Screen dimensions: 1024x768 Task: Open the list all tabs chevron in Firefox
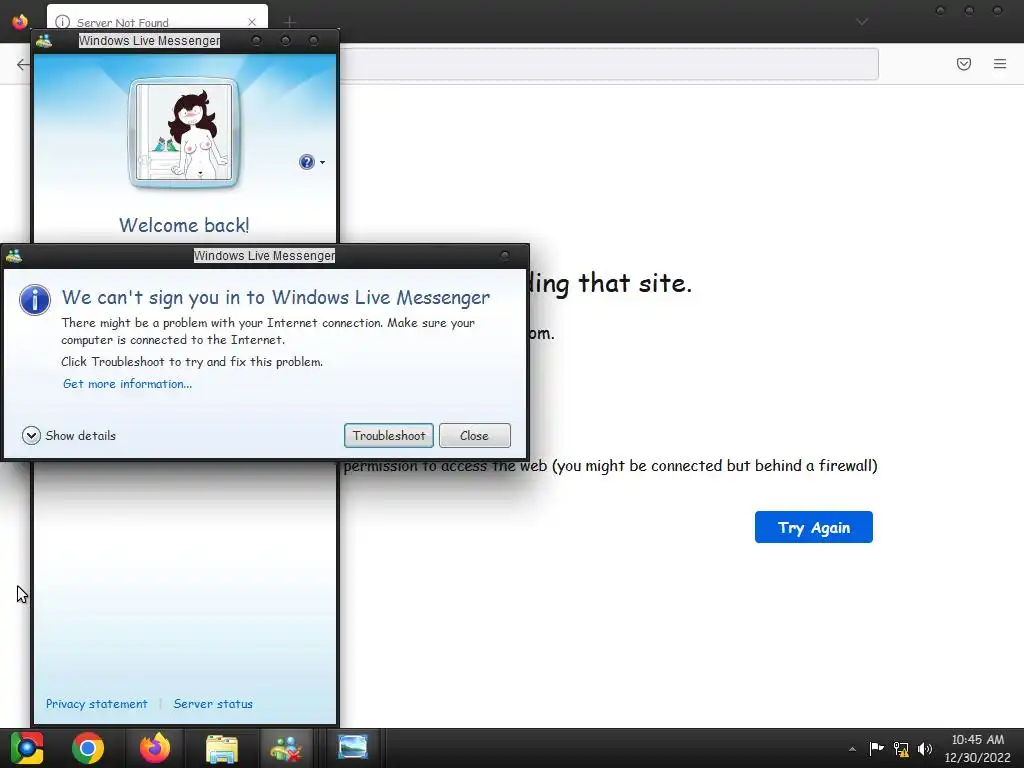[x=862, y=22]
